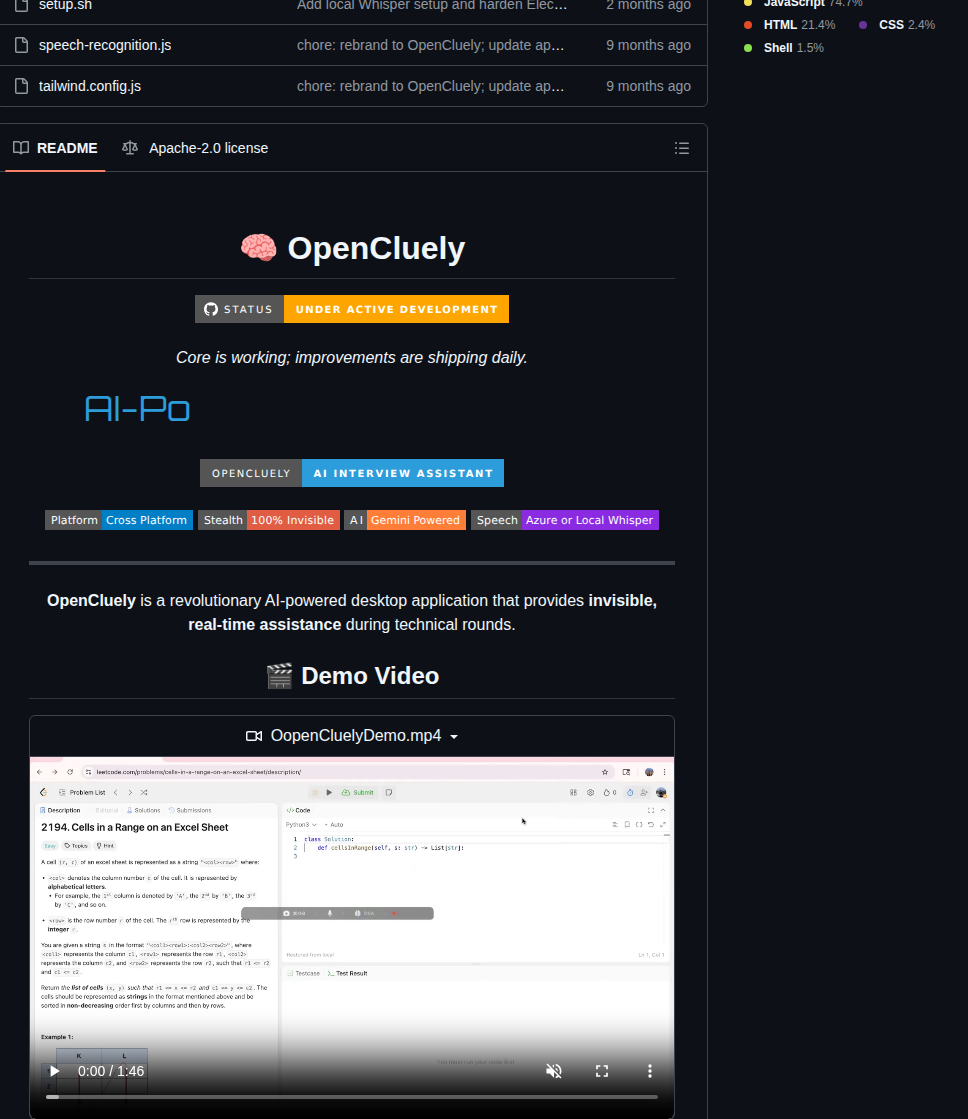Open the video more options menu
Image resolution: width=968 pixels, height=1119 pixels.
click(x=650, y=1071)
